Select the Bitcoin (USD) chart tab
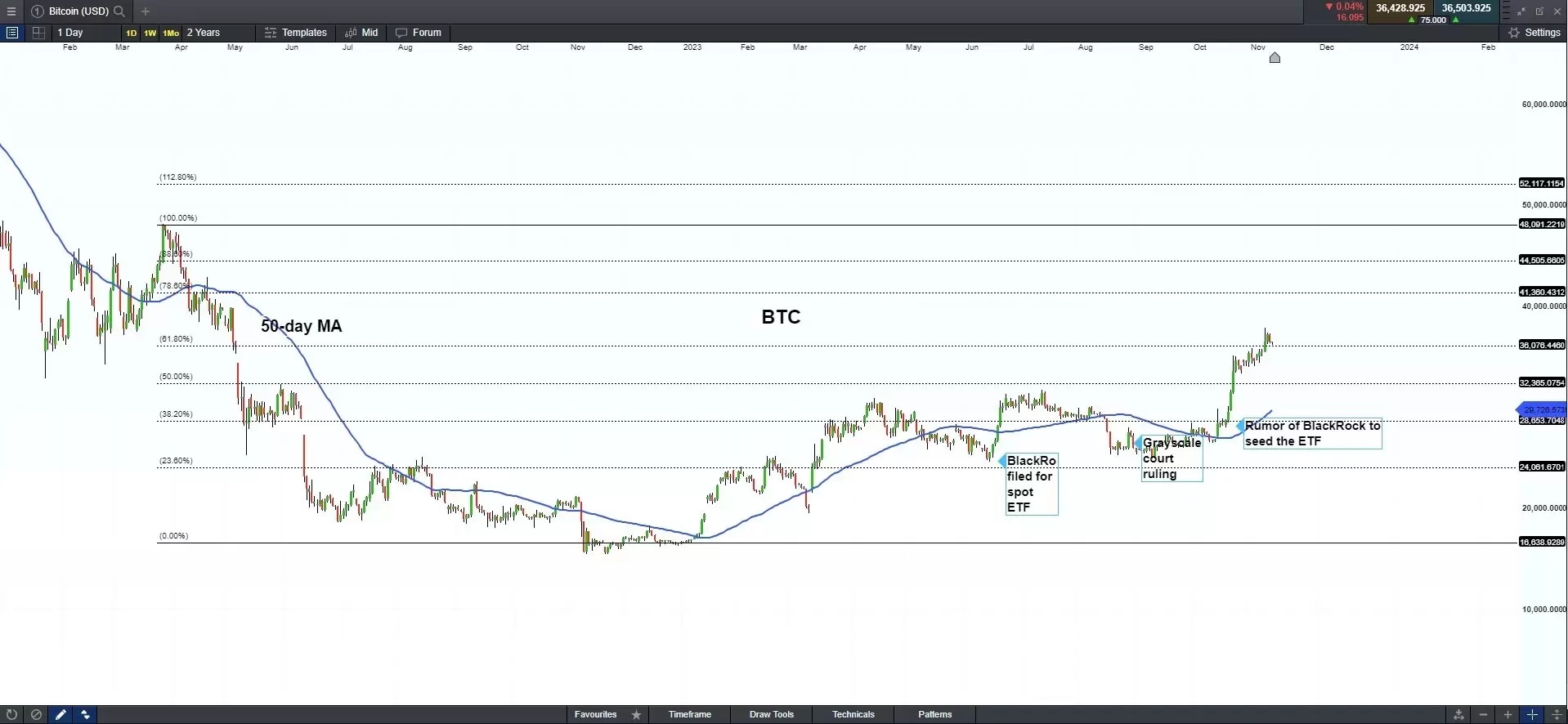This screenshot has width=1568, height=724. [78, 11]
